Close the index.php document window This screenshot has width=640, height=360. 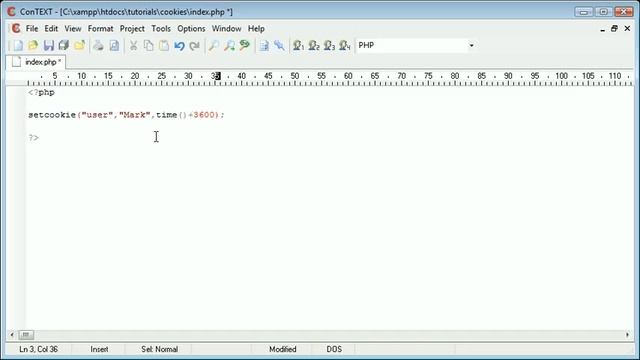pos(627,29)
